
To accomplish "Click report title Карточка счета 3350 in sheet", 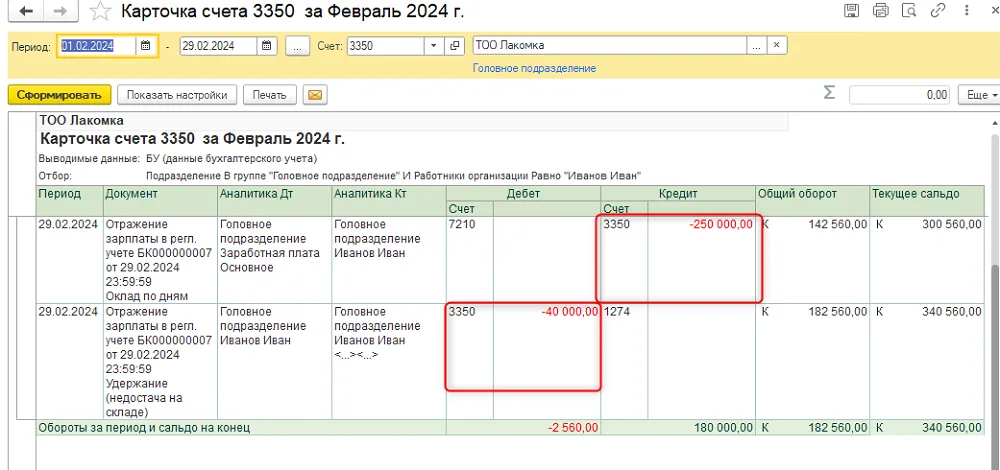I will pyautogui.click(x=192, y=140).
